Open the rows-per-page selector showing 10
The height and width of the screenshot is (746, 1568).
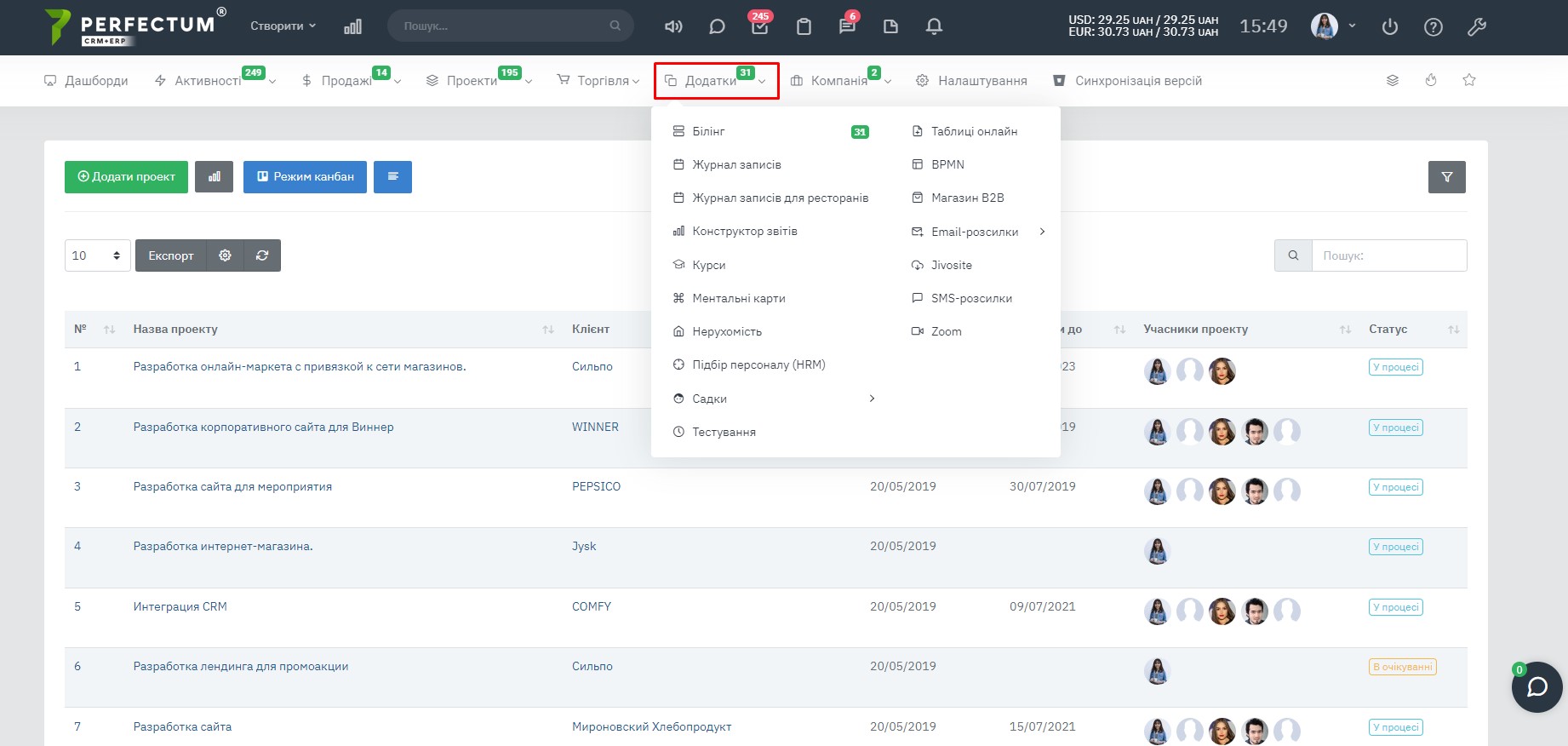(x=97, y=255)
